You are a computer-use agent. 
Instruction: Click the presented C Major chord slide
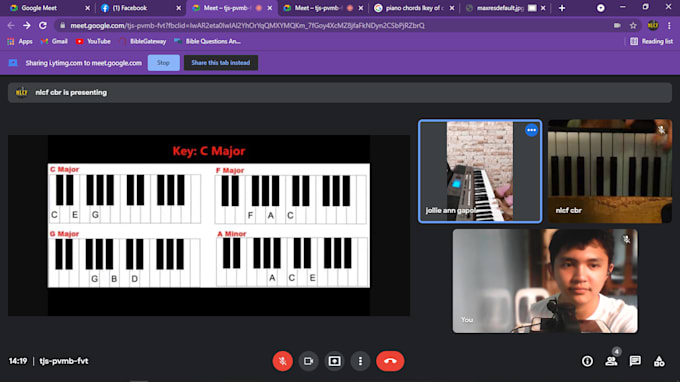point(209,225)
